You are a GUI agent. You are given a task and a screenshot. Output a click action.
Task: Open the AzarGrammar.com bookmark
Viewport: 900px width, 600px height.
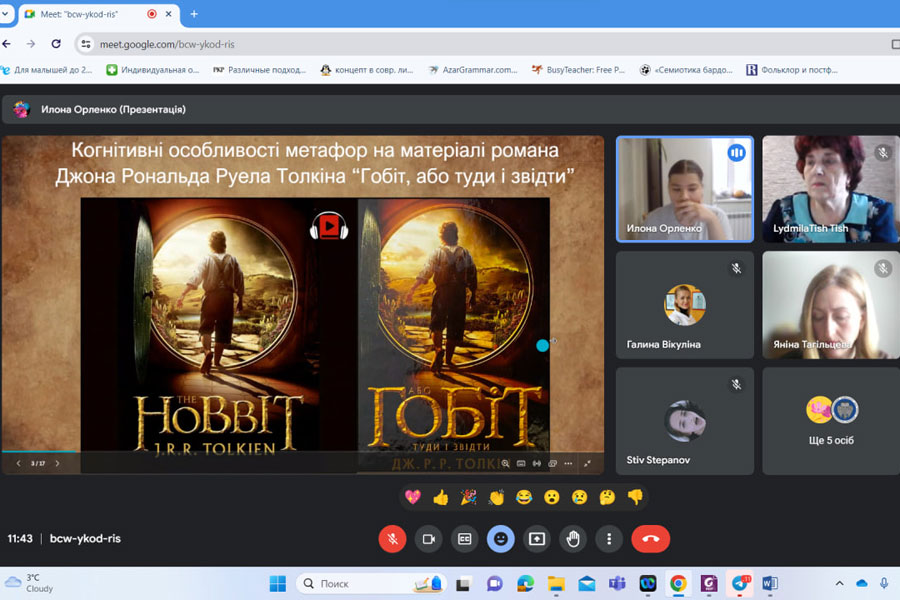coord(473,70)
